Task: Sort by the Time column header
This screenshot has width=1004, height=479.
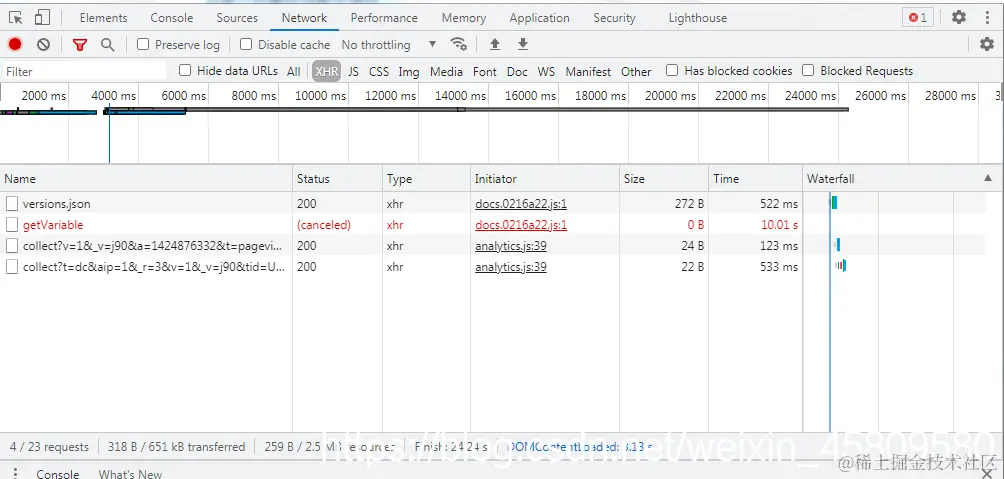Action: (756, 179)
